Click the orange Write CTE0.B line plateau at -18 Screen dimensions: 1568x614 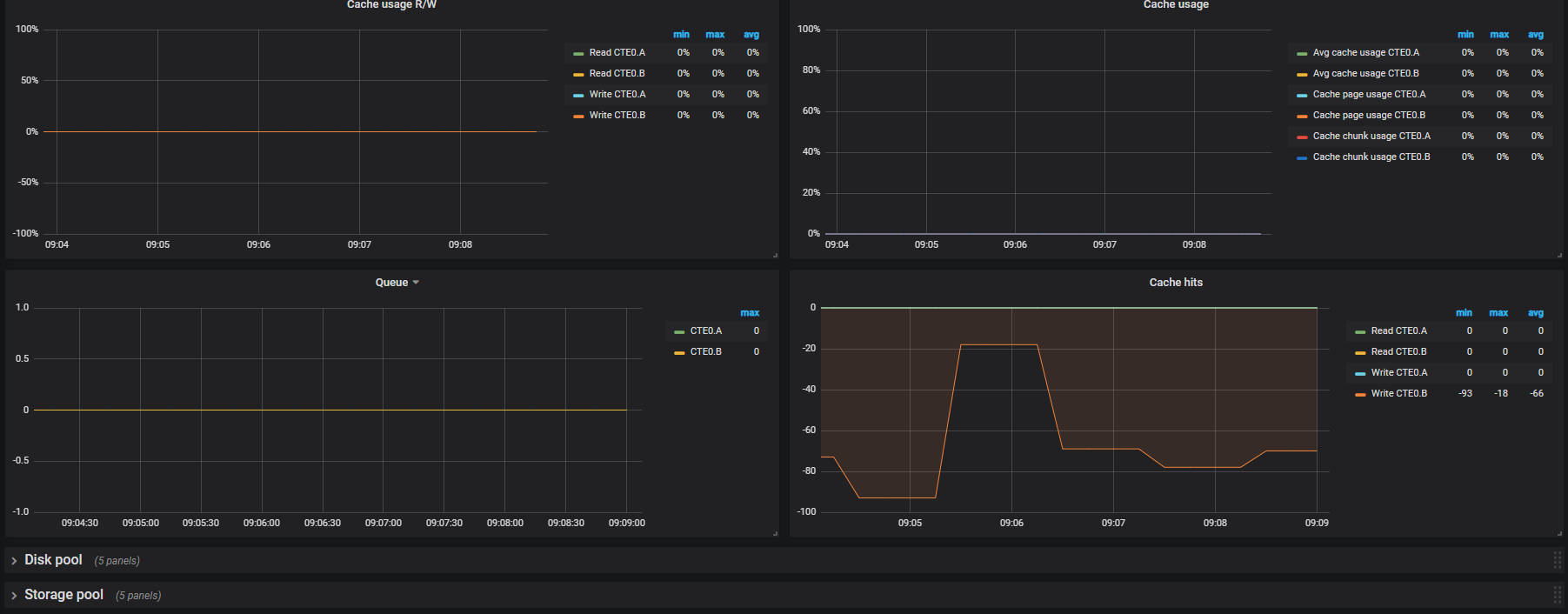pyautogui.click(x=998, y=345)
